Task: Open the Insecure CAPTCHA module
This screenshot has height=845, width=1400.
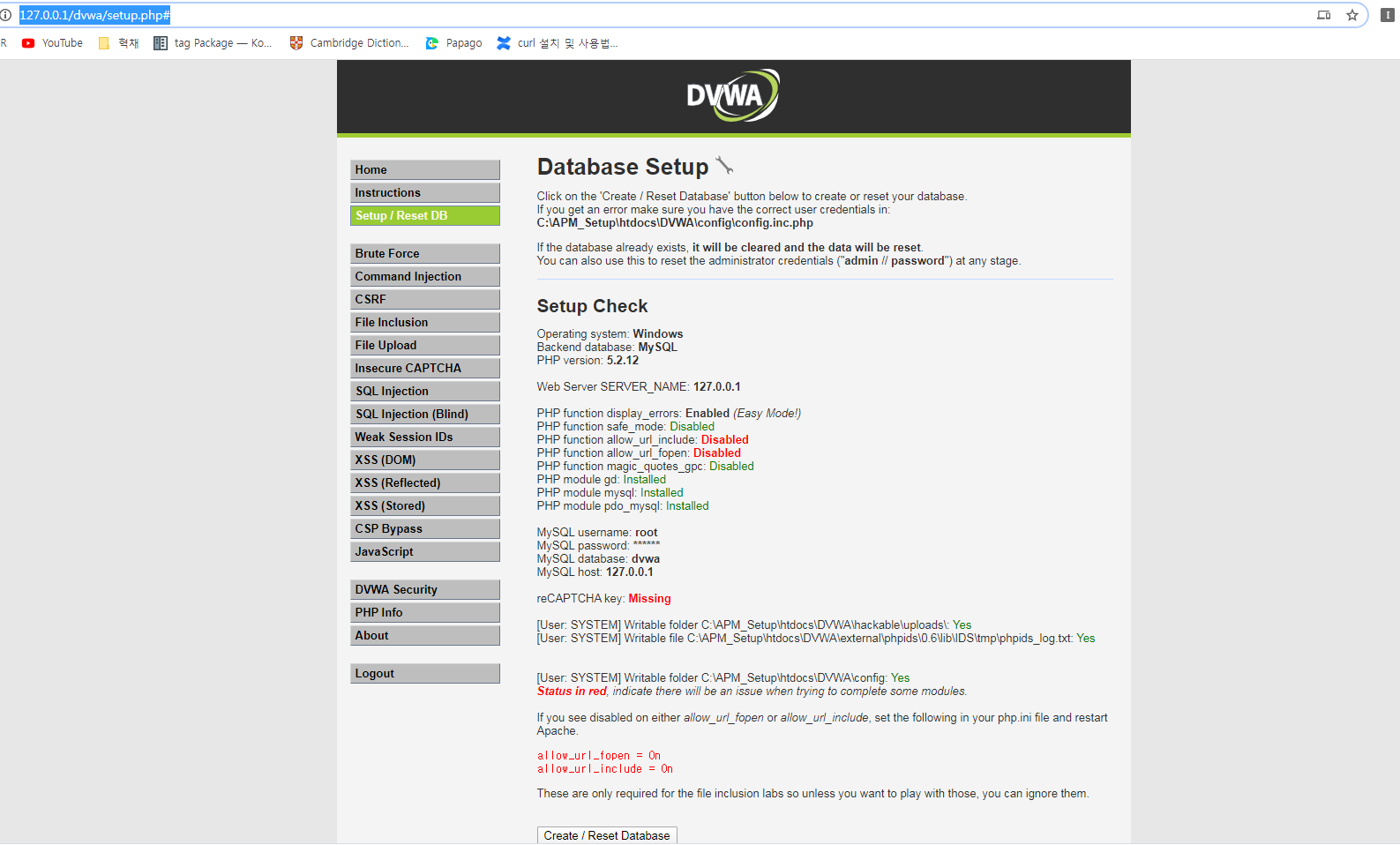Action: pos(425,368)
